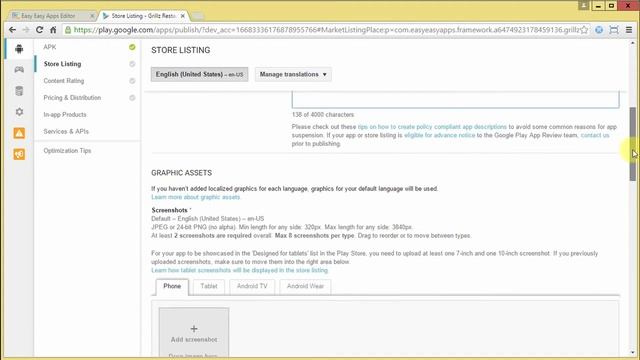The width and height of the screenshot is (640, 360).
Task: Open APK in the sidebar menu
Action: tap(50, 47)
